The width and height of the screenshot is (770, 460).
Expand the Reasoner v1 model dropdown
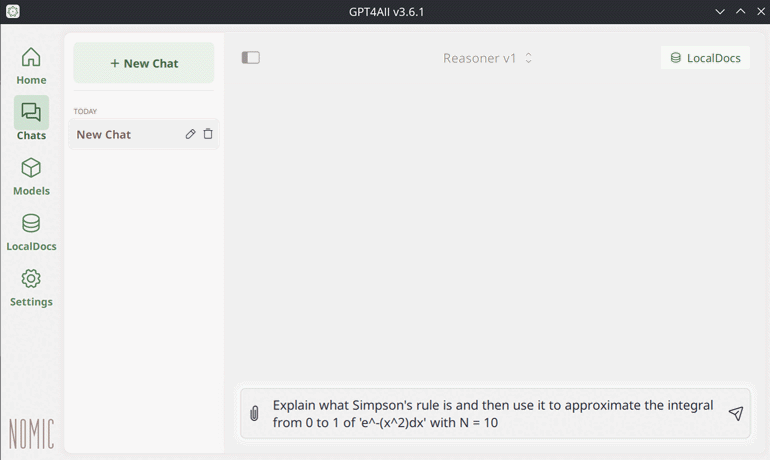tap(480, 58)
